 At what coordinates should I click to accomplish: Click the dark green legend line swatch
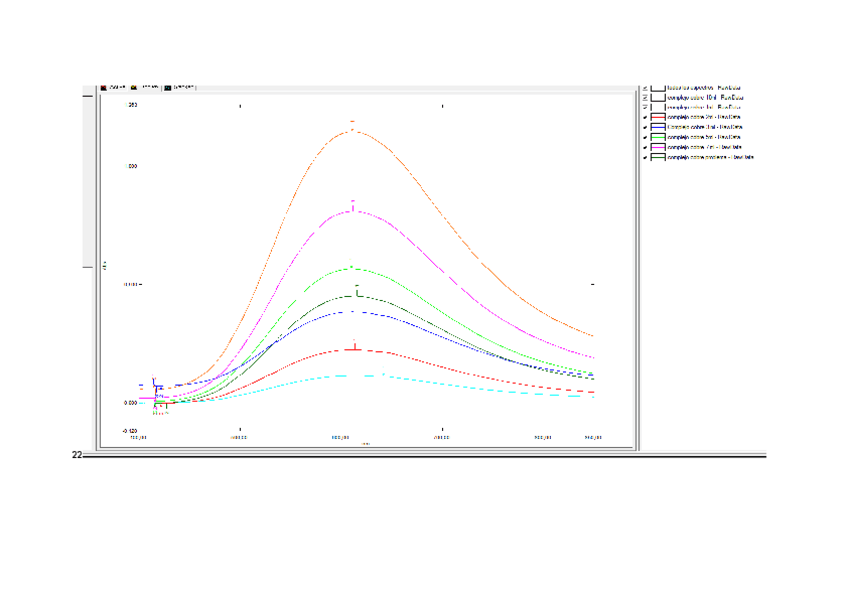click(x=658, y=157)
